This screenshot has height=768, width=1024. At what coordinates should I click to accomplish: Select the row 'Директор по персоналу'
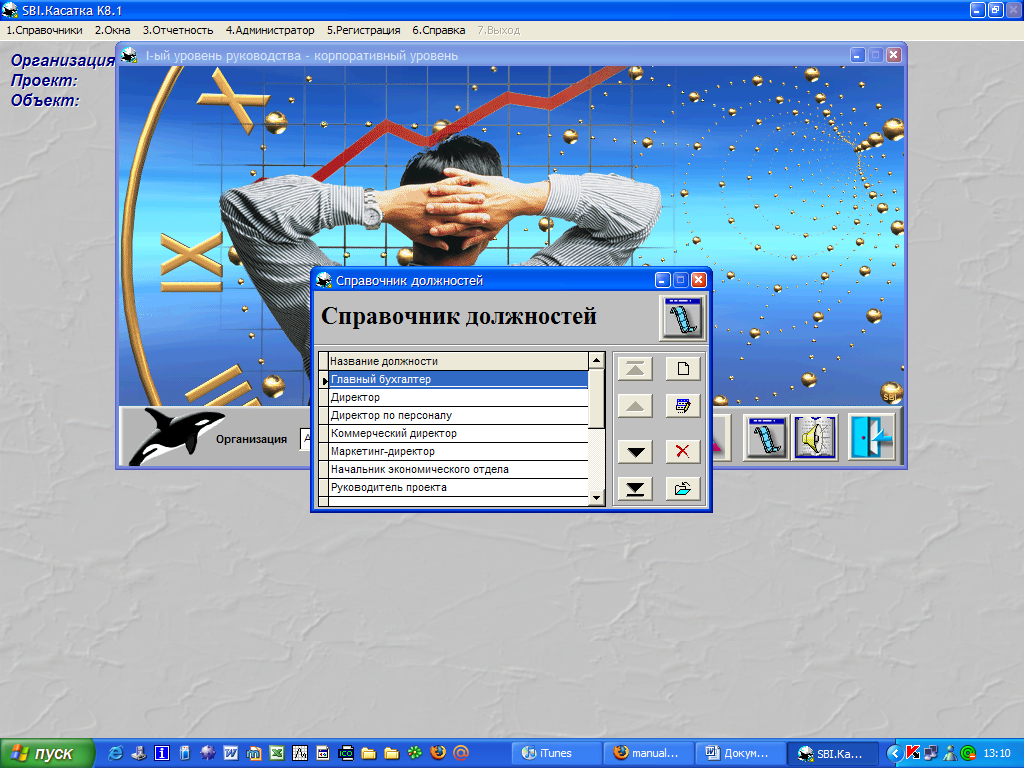458,415
